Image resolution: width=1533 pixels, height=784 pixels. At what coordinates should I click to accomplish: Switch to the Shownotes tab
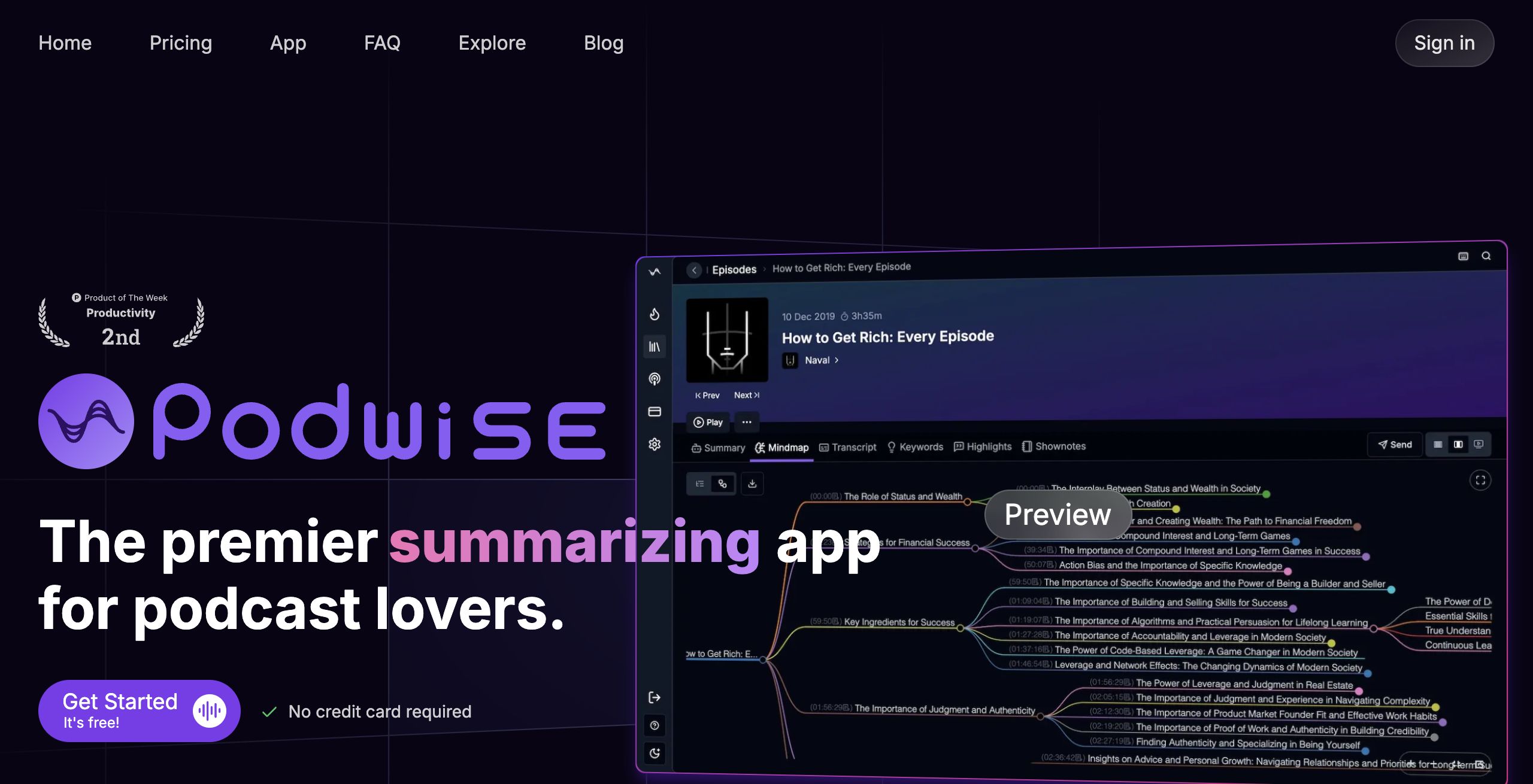point(1054,446)
